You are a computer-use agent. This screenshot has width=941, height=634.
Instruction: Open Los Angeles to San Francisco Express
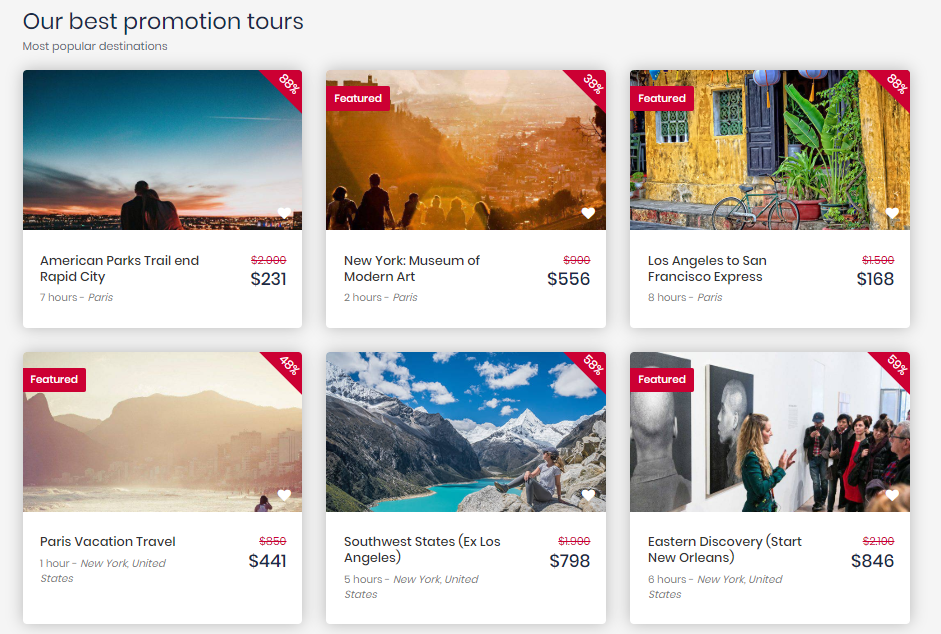click(x=707, y=268)
